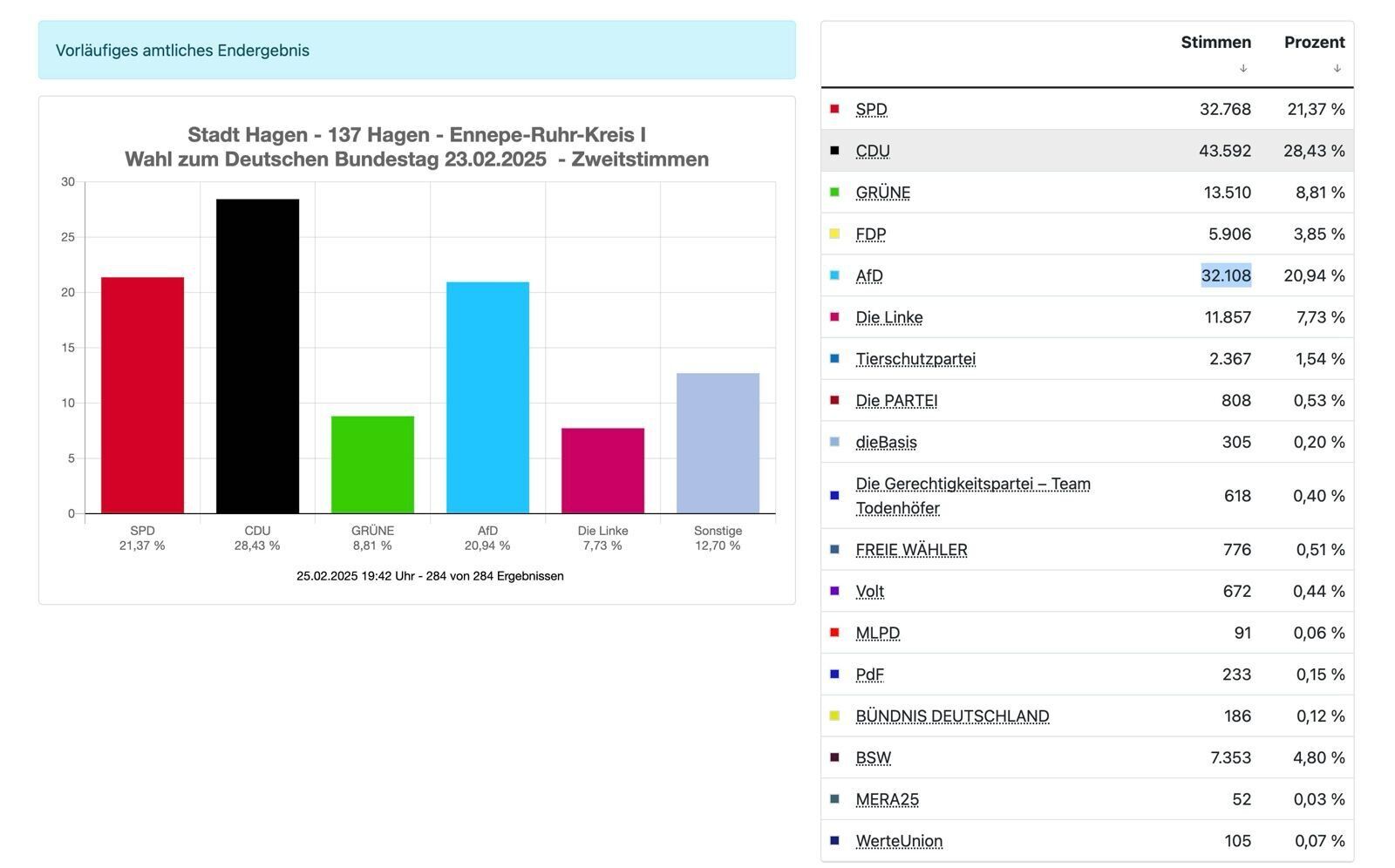Click the FDP votes value 5.906
1395x868 pixels.
point(1229,234)
